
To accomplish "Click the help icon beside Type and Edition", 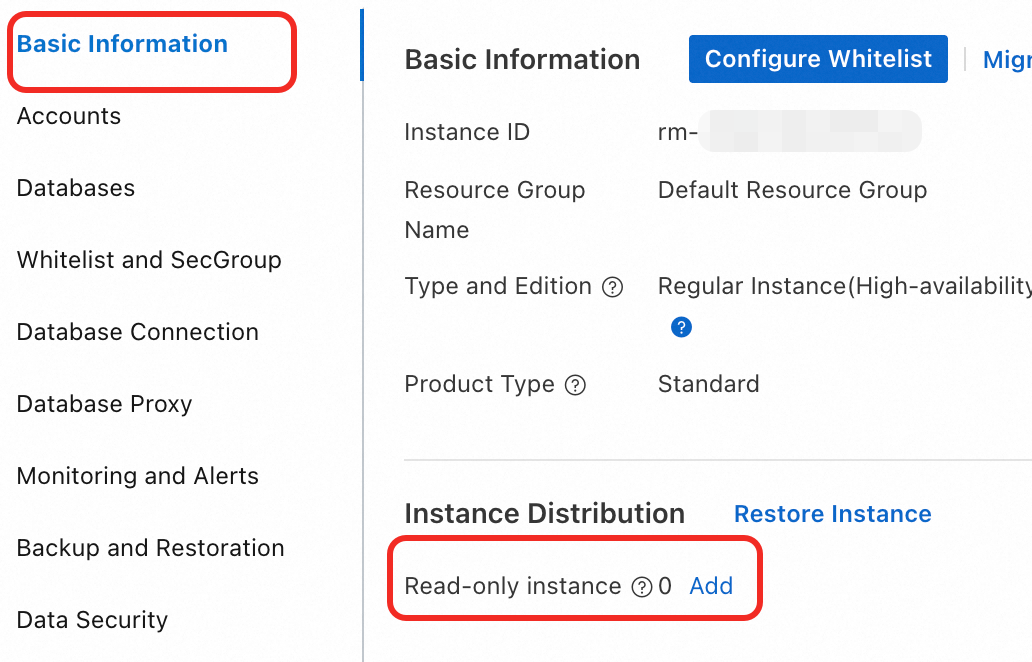I will (x=613, y=288).
